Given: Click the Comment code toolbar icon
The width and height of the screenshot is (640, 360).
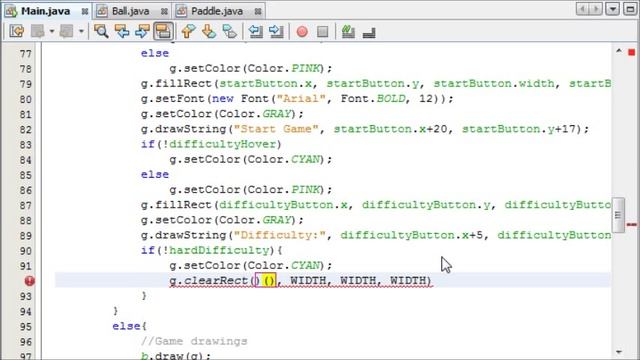Looking at the screenshot, I should coord(348,31).
